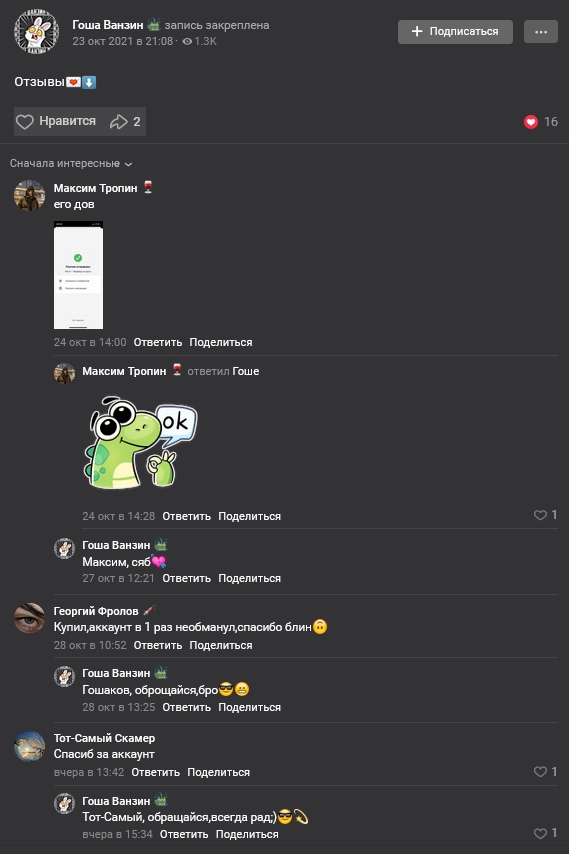
Task: Open Гоша Ванзин's profile avatar in post header
Action: [x=36, y=32]
